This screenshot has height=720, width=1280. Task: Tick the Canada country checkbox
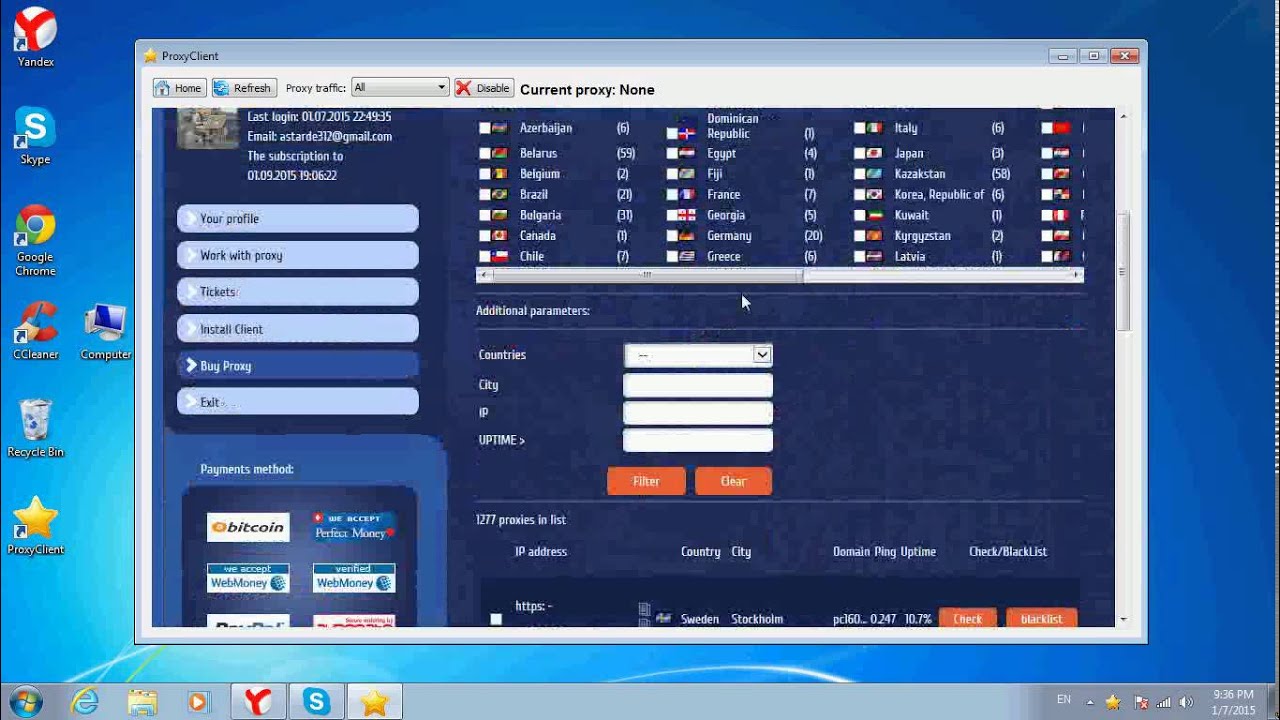(485, 236)
